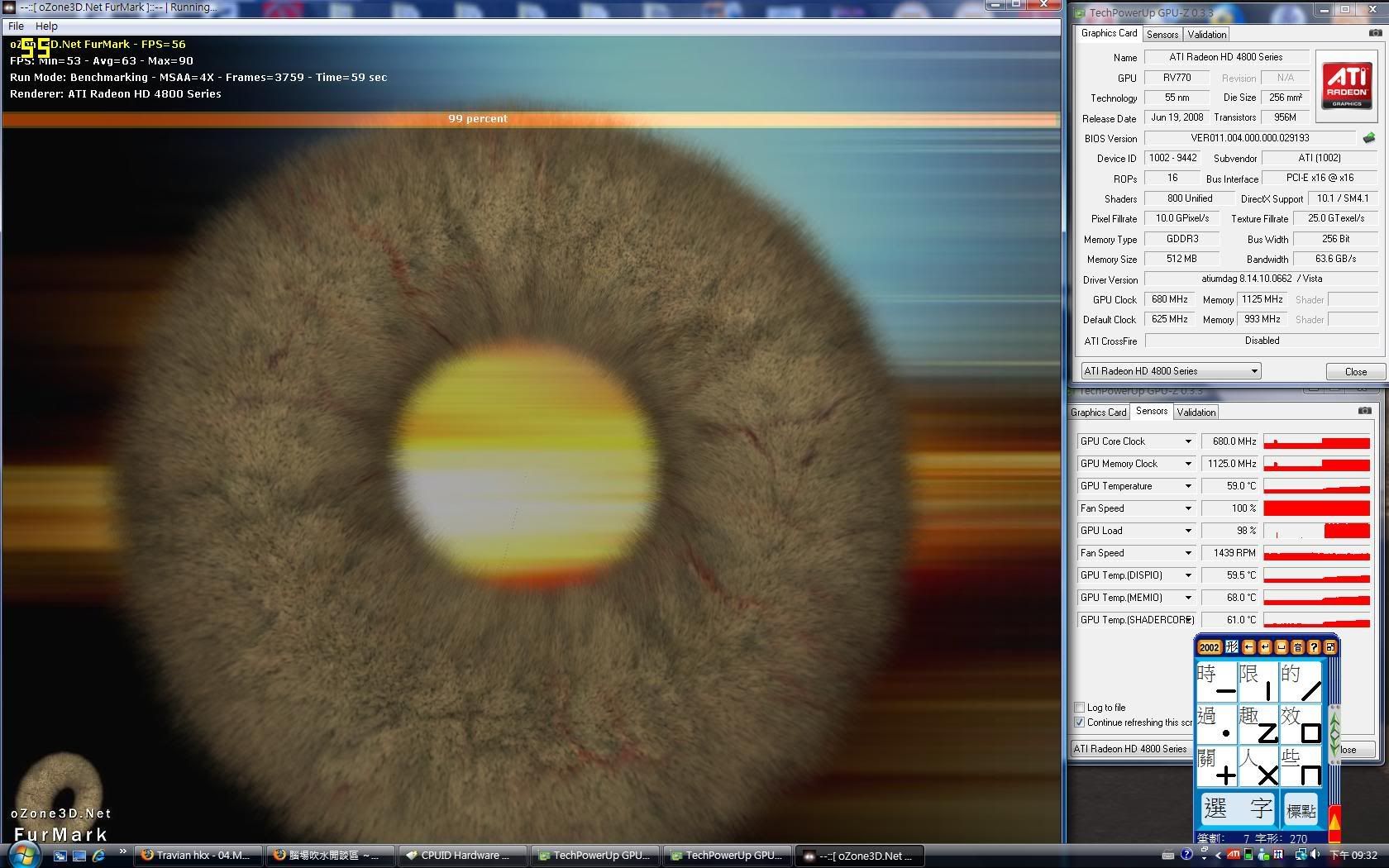Click the red-yellow up arrow on input panel
The height and width of the screenshot is (868, 1389).
coord(1334,822)
